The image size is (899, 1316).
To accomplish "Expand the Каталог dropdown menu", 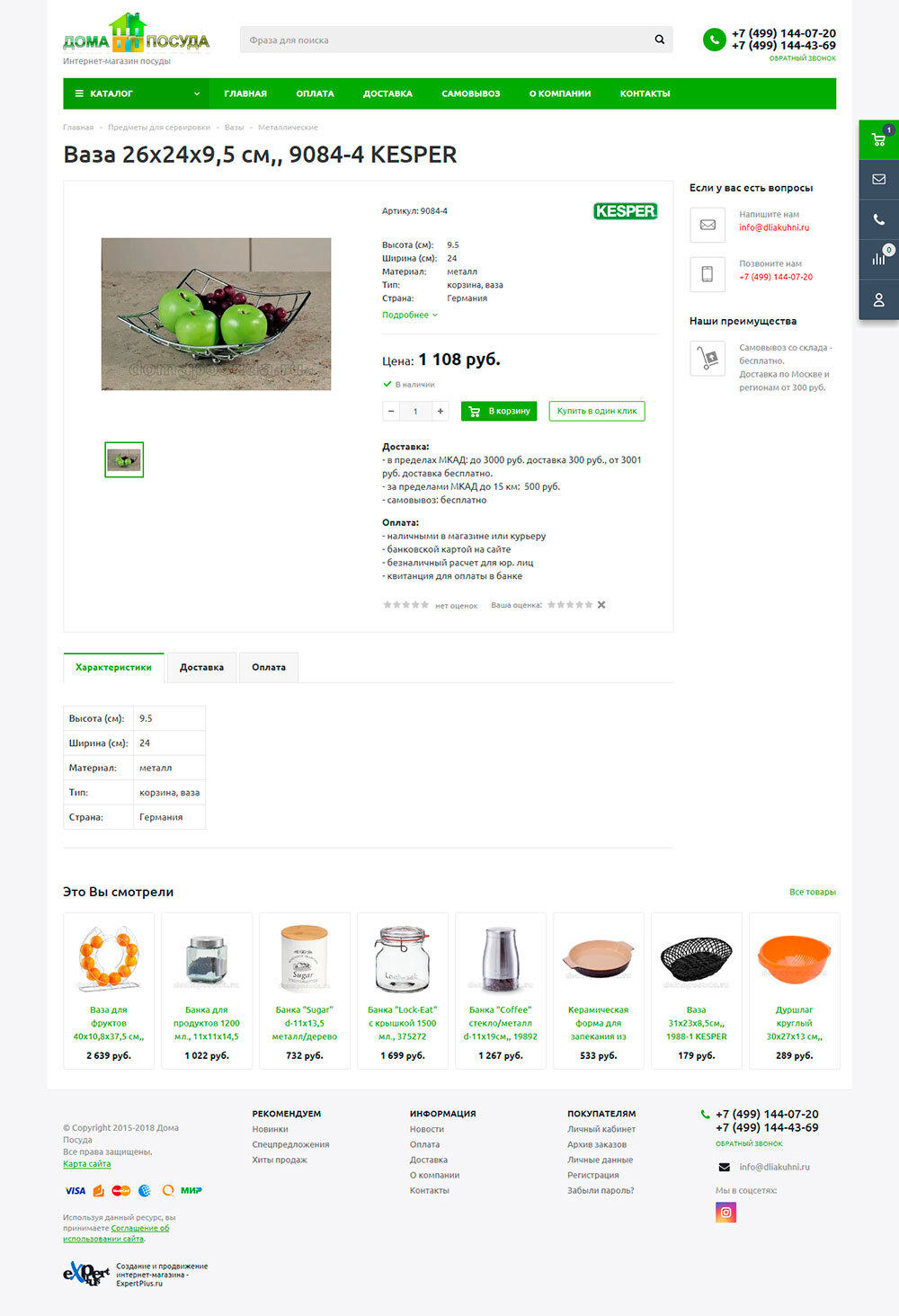I will (136, 93).
